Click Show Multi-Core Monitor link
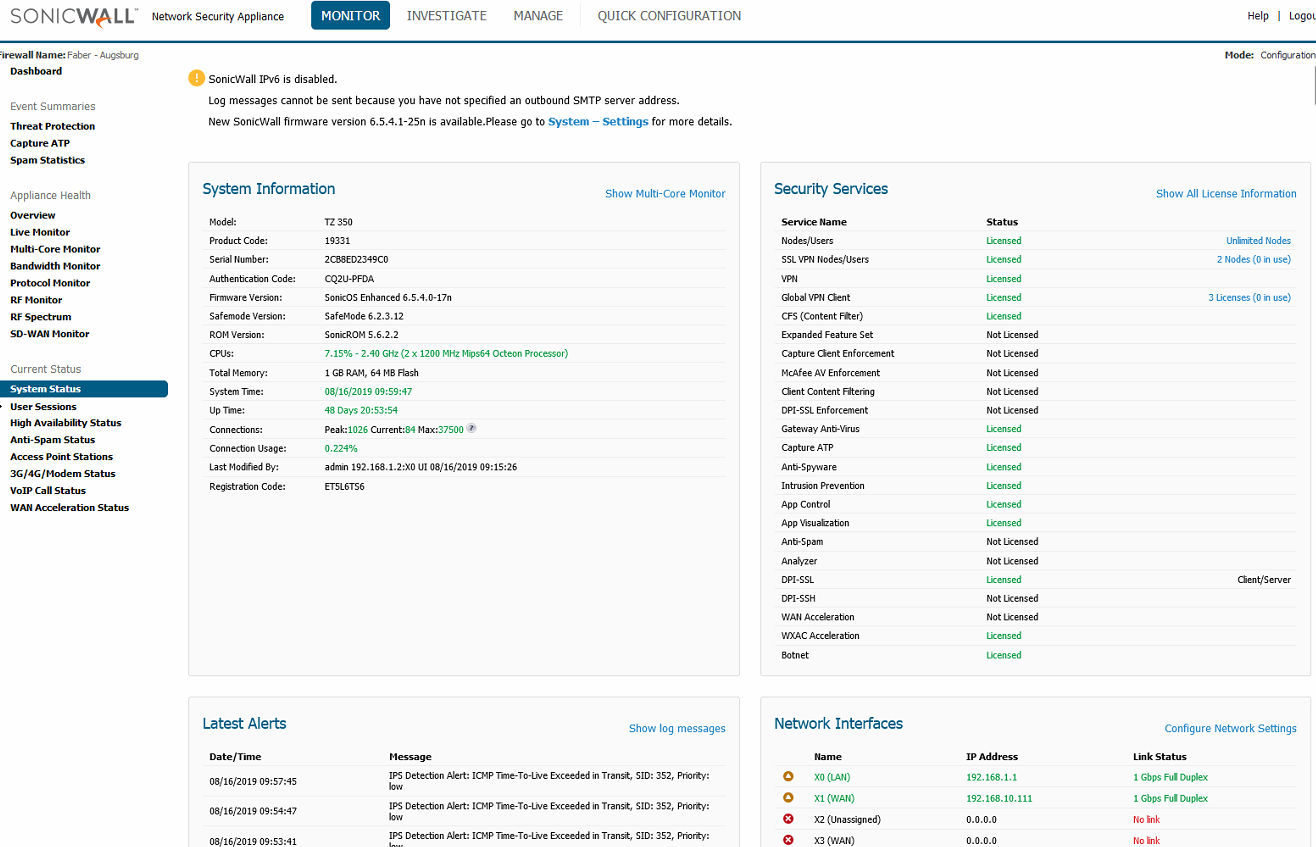This screenshot has width=1316, height=847. point(665,194)
